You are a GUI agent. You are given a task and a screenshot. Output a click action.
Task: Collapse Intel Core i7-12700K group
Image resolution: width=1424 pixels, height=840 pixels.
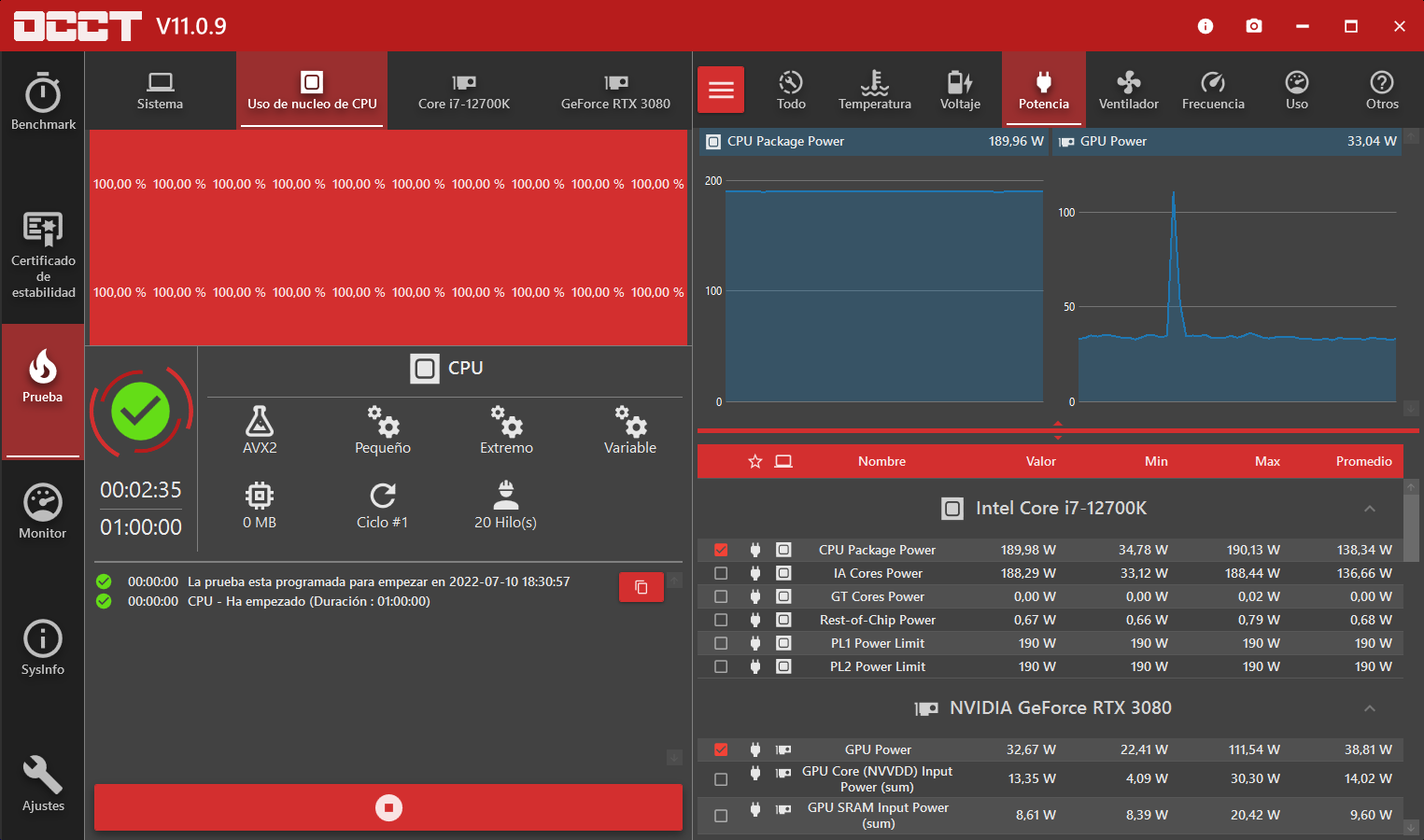pyautogui.click(x=1370, y=509)
